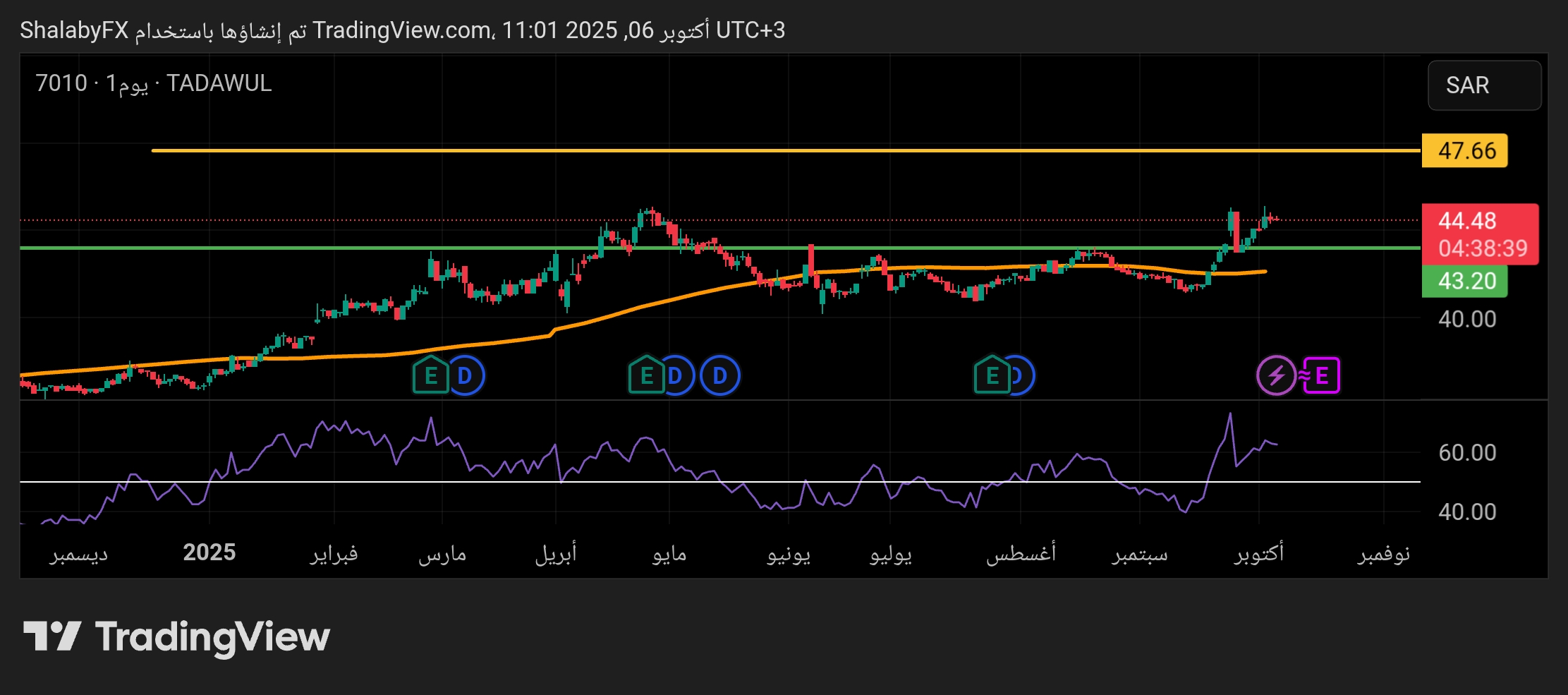
Task: Click the مايو label on the time axis
Action: coord(669,554)
